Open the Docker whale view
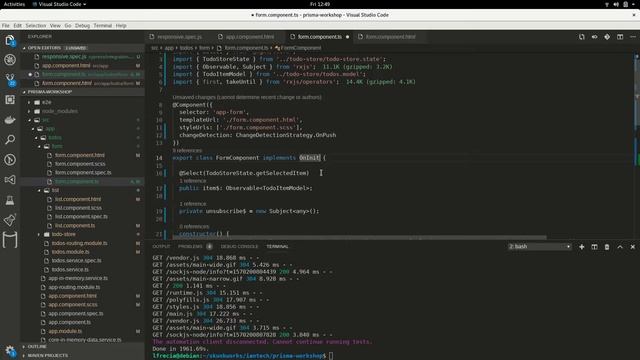The width and height of the screenshot is (640, 360). coord(10,120)
